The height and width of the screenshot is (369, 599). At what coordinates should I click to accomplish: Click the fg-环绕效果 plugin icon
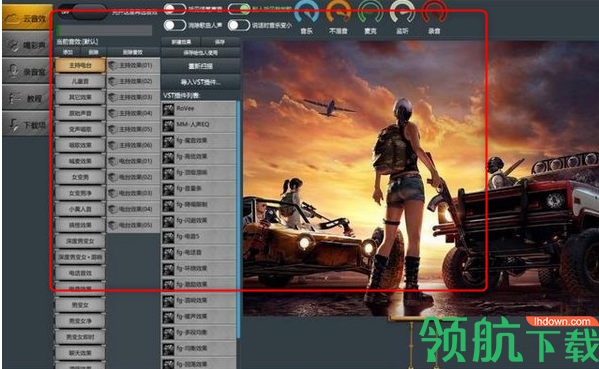click(168, 270)
